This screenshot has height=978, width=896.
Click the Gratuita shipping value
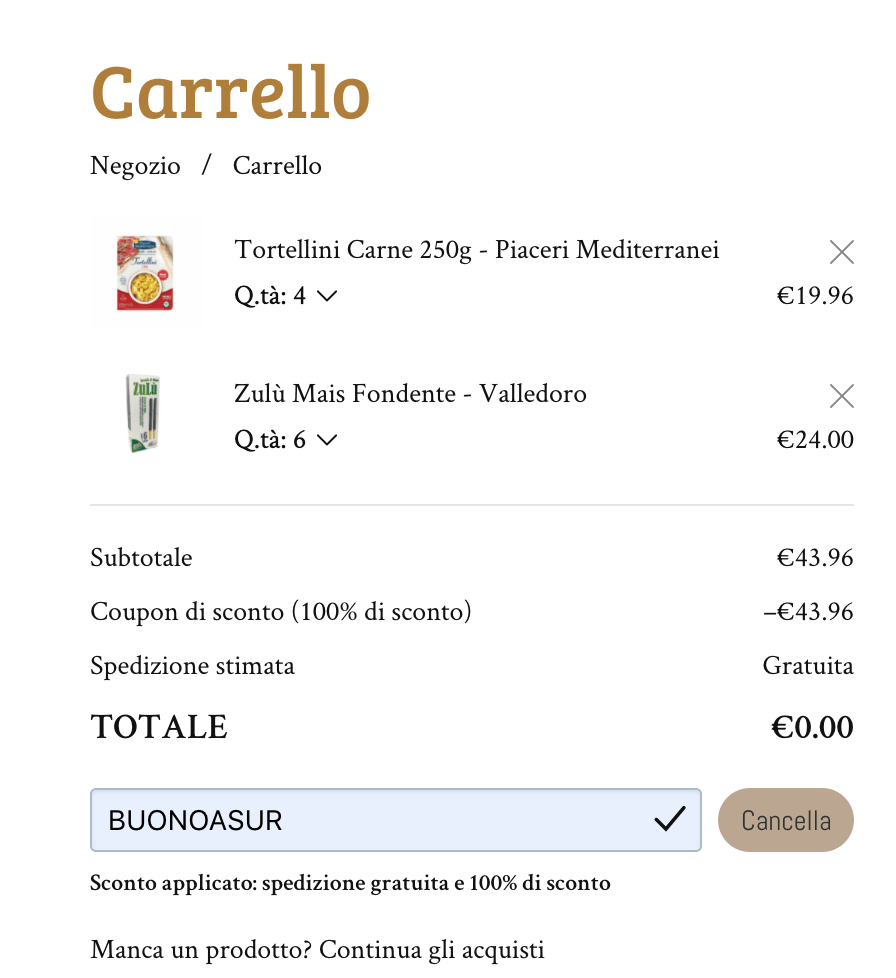807,666
